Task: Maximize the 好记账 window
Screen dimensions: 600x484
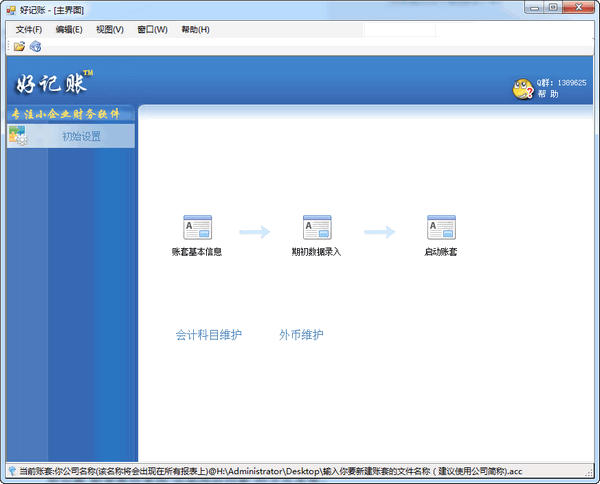Action: coord(553,8)
